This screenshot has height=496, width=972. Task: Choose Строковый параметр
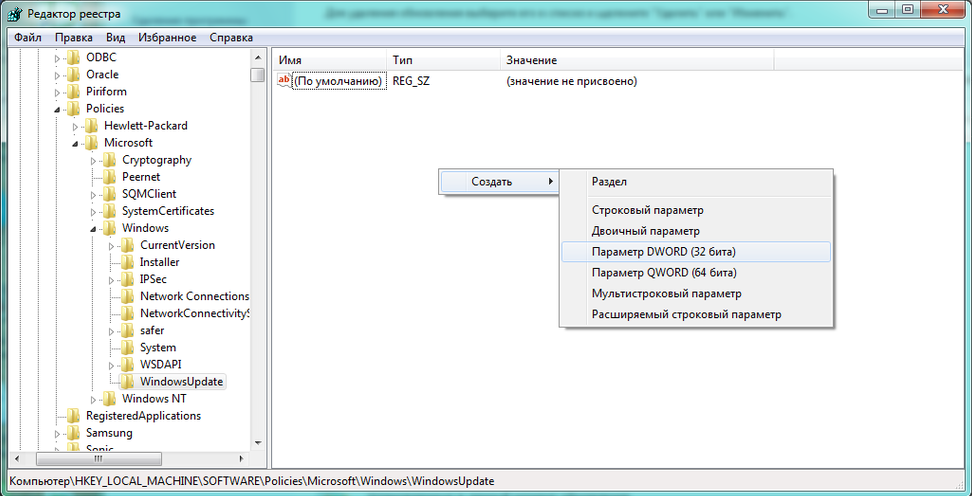[x=695, y=210]
